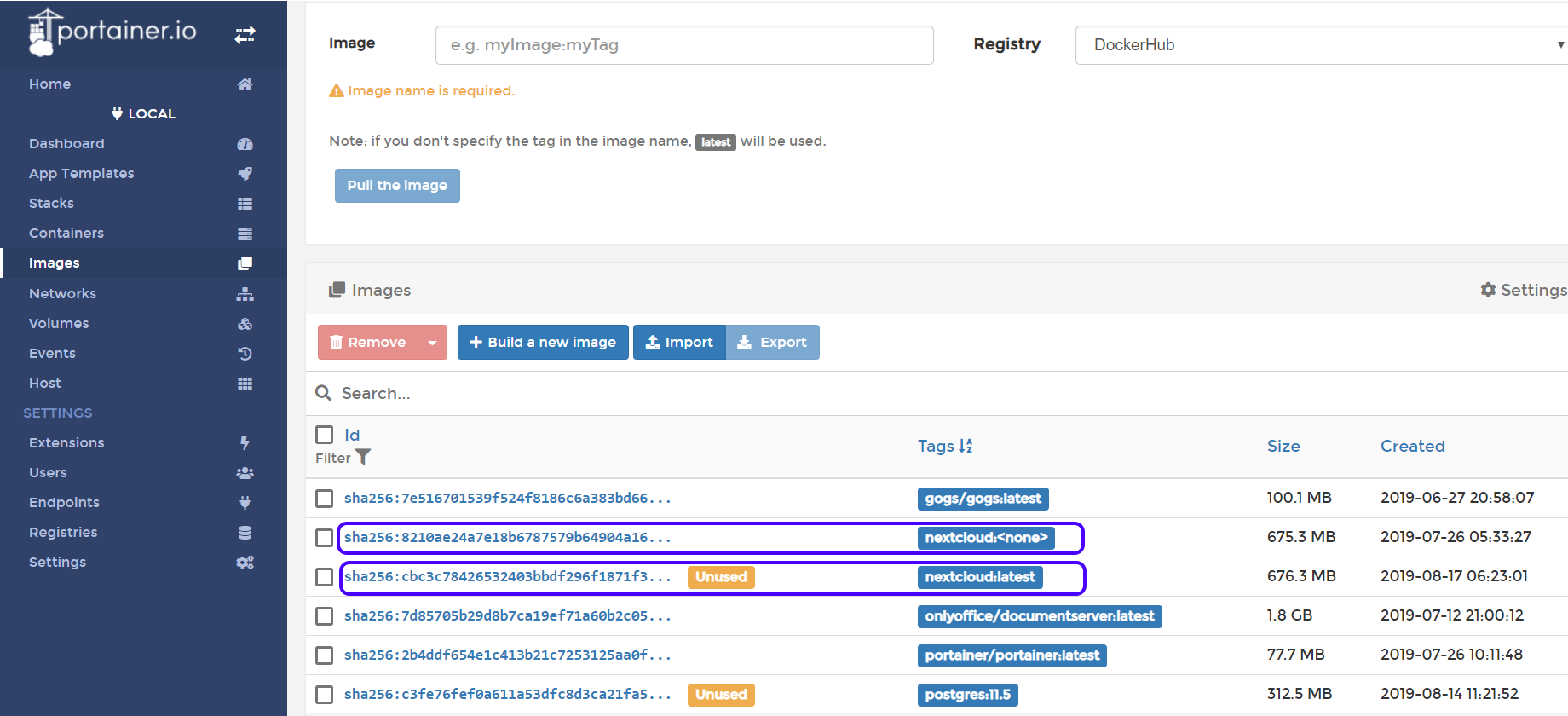Open image sha256:c3fe76fef0a6 link
This screenshot has height=716, width=1568.
pos(508,695)
